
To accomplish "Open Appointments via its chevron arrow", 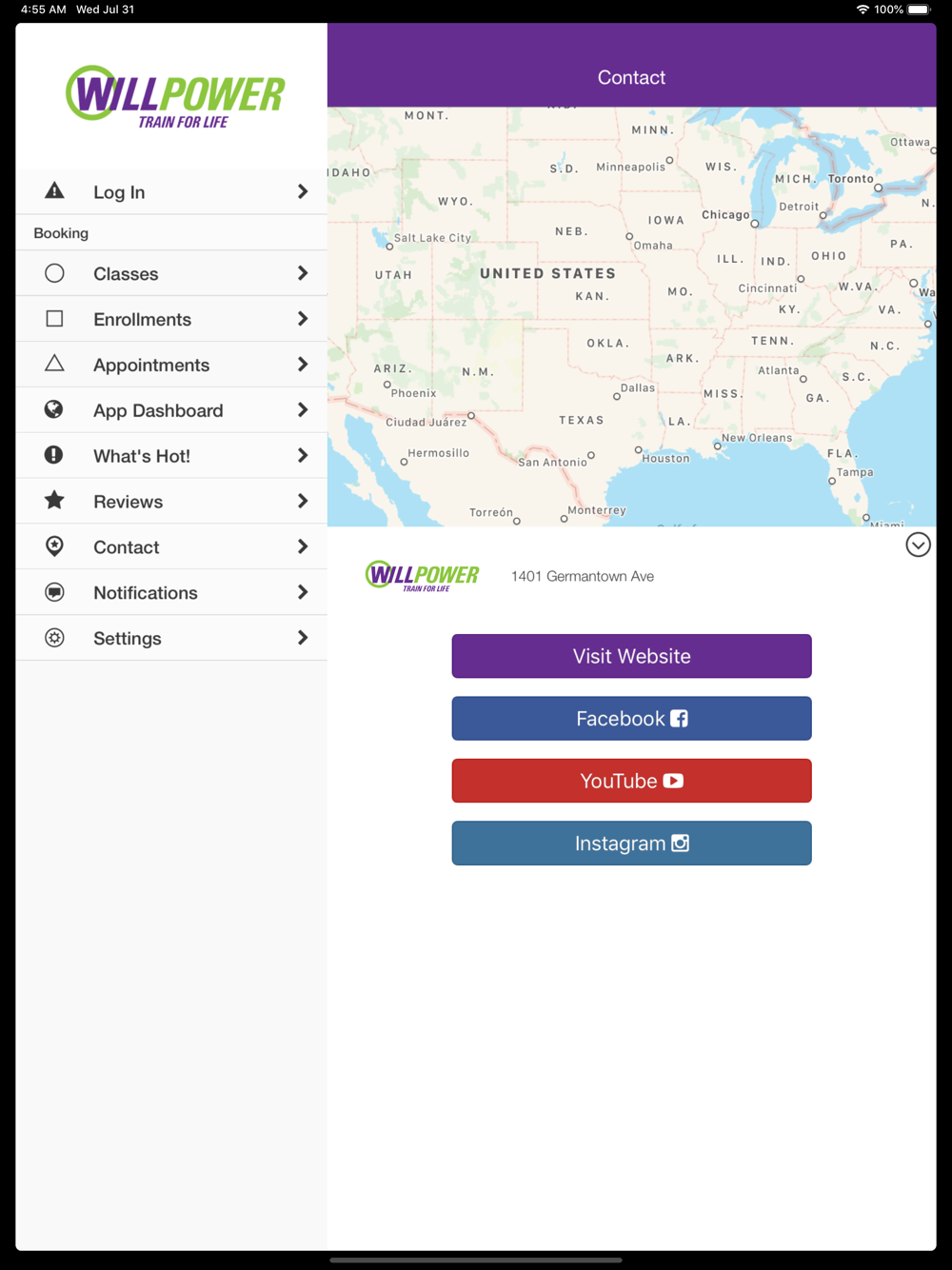I will pyautogui.click(x=303, y=365).
